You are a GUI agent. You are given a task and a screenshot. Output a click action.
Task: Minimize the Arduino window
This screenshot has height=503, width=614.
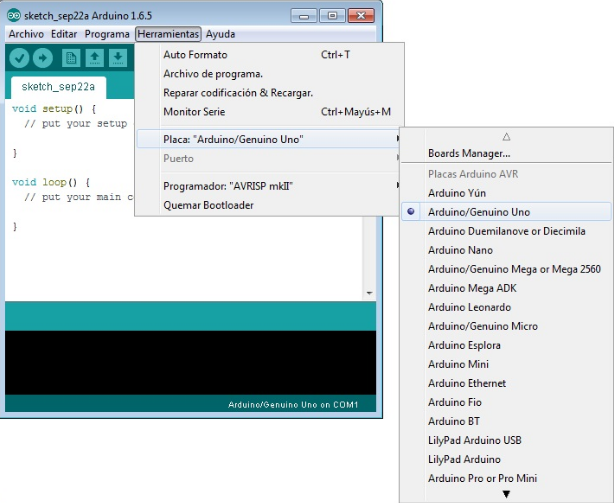[304, 16]
